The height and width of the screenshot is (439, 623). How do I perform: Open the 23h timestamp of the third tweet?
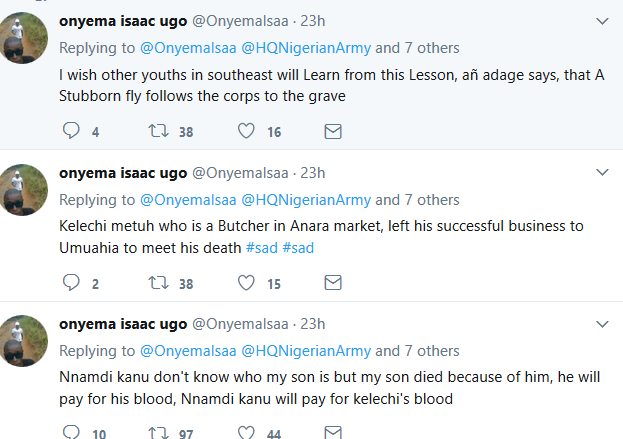[313, 324]
